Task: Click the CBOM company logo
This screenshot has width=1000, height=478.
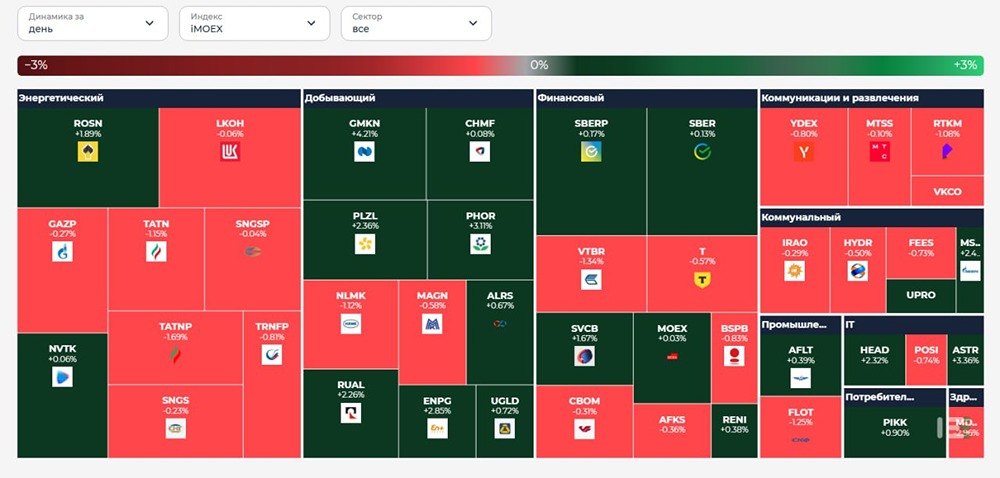Action: [584, 428]
